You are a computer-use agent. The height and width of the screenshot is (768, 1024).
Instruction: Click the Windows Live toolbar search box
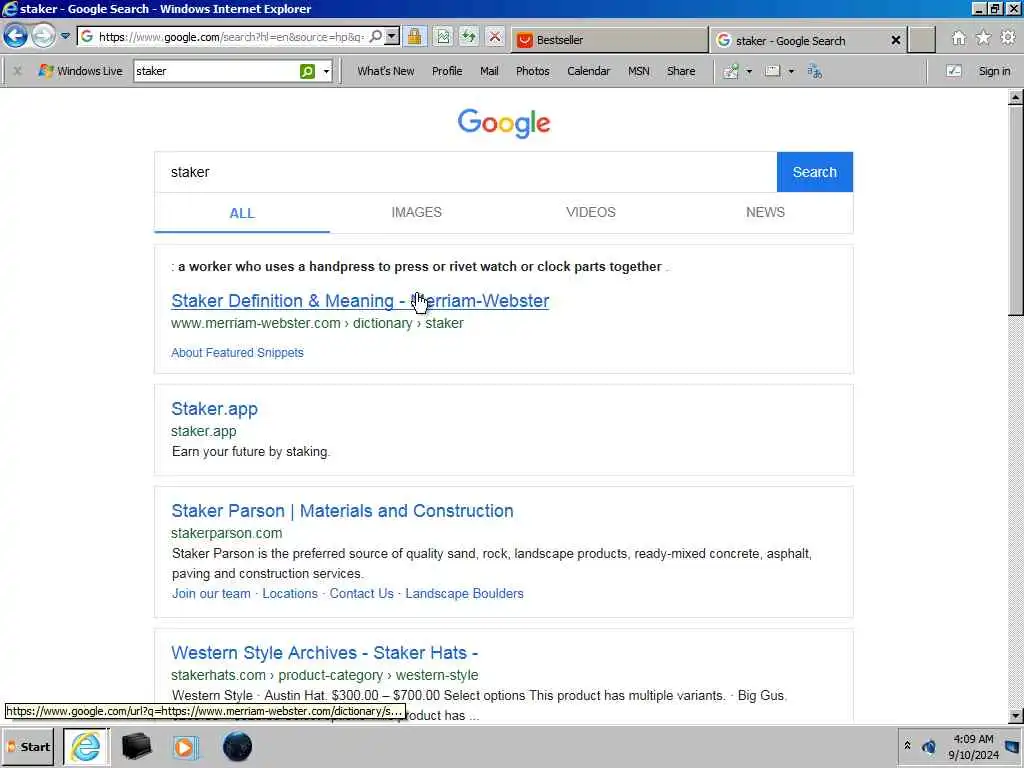(216, 71)
